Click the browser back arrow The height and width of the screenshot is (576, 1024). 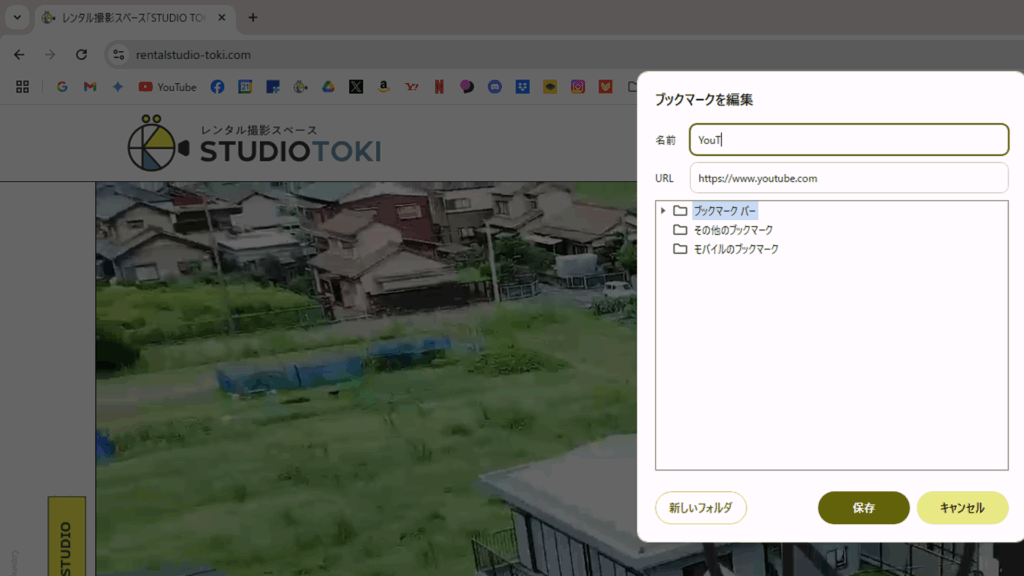[18, 55]
